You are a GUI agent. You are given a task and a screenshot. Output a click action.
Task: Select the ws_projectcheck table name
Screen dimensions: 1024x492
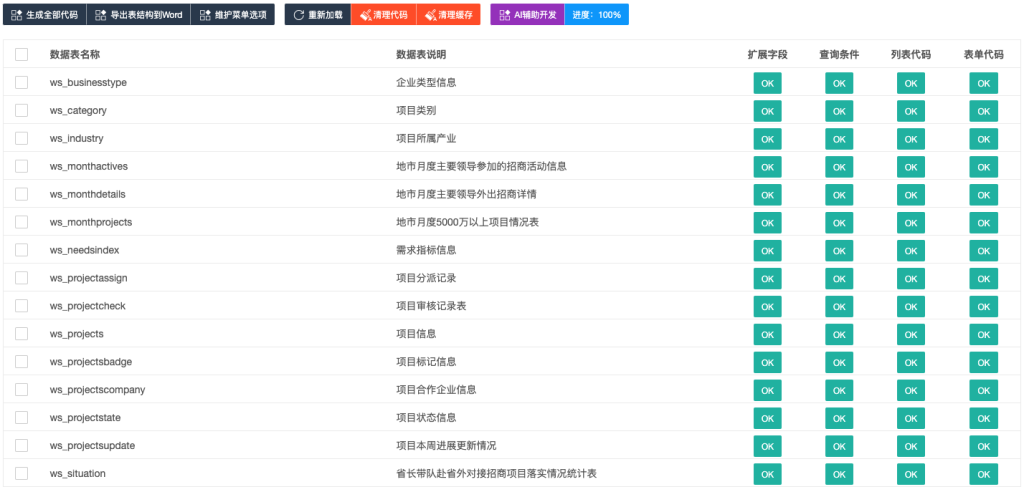87,306
